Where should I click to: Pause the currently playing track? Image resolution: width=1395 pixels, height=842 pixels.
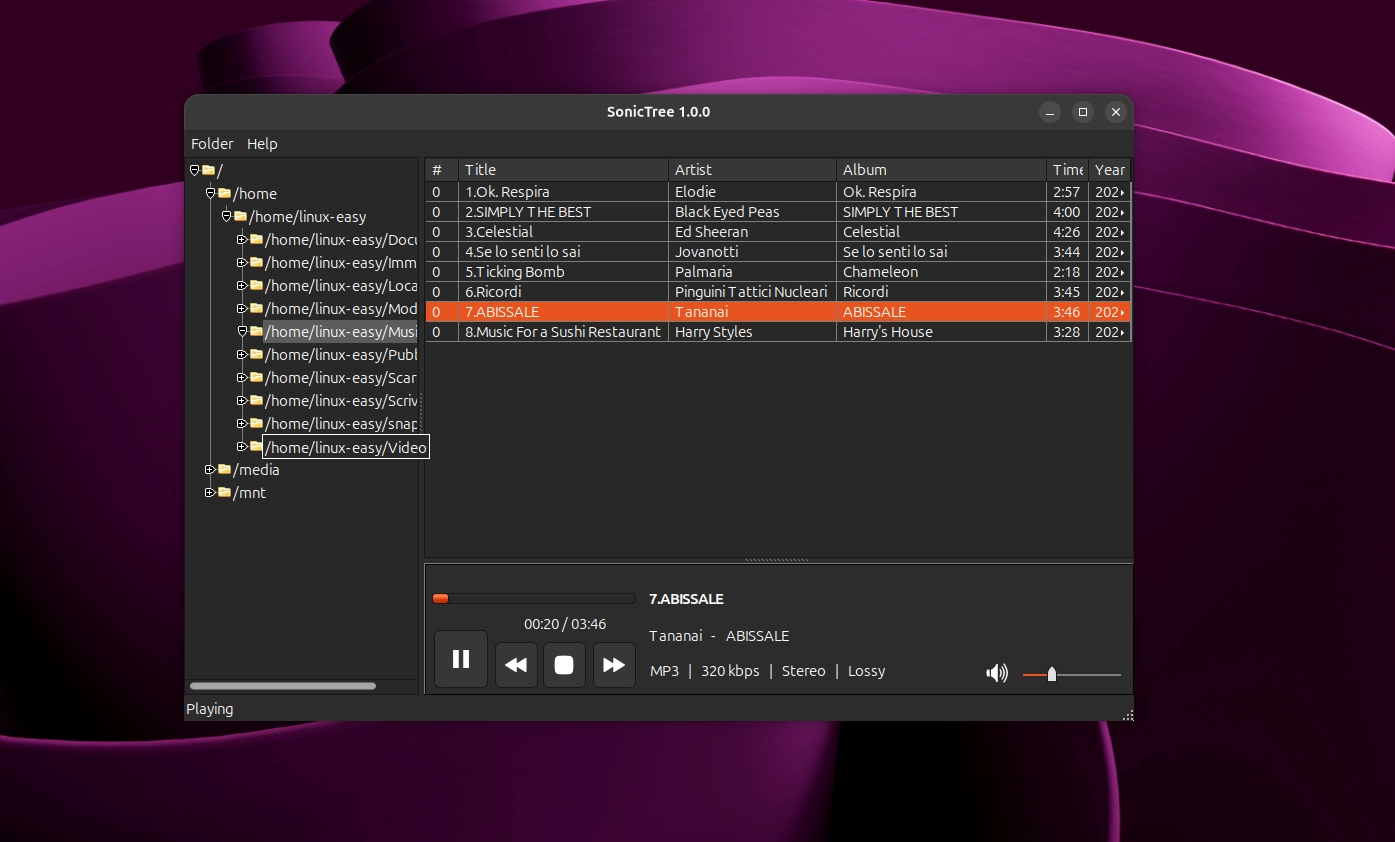click(x=461, y=659)
